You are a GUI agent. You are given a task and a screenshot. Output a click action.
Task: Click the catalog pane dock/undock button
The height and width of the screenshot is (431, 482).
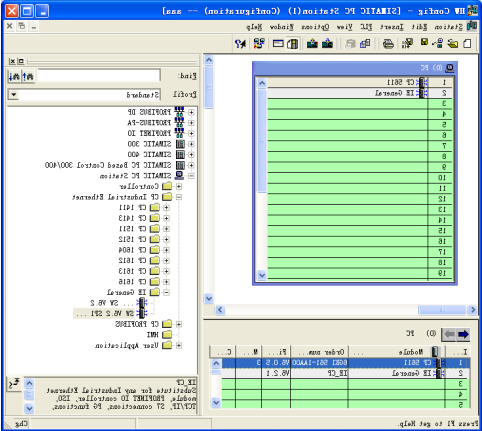(21, 61)
